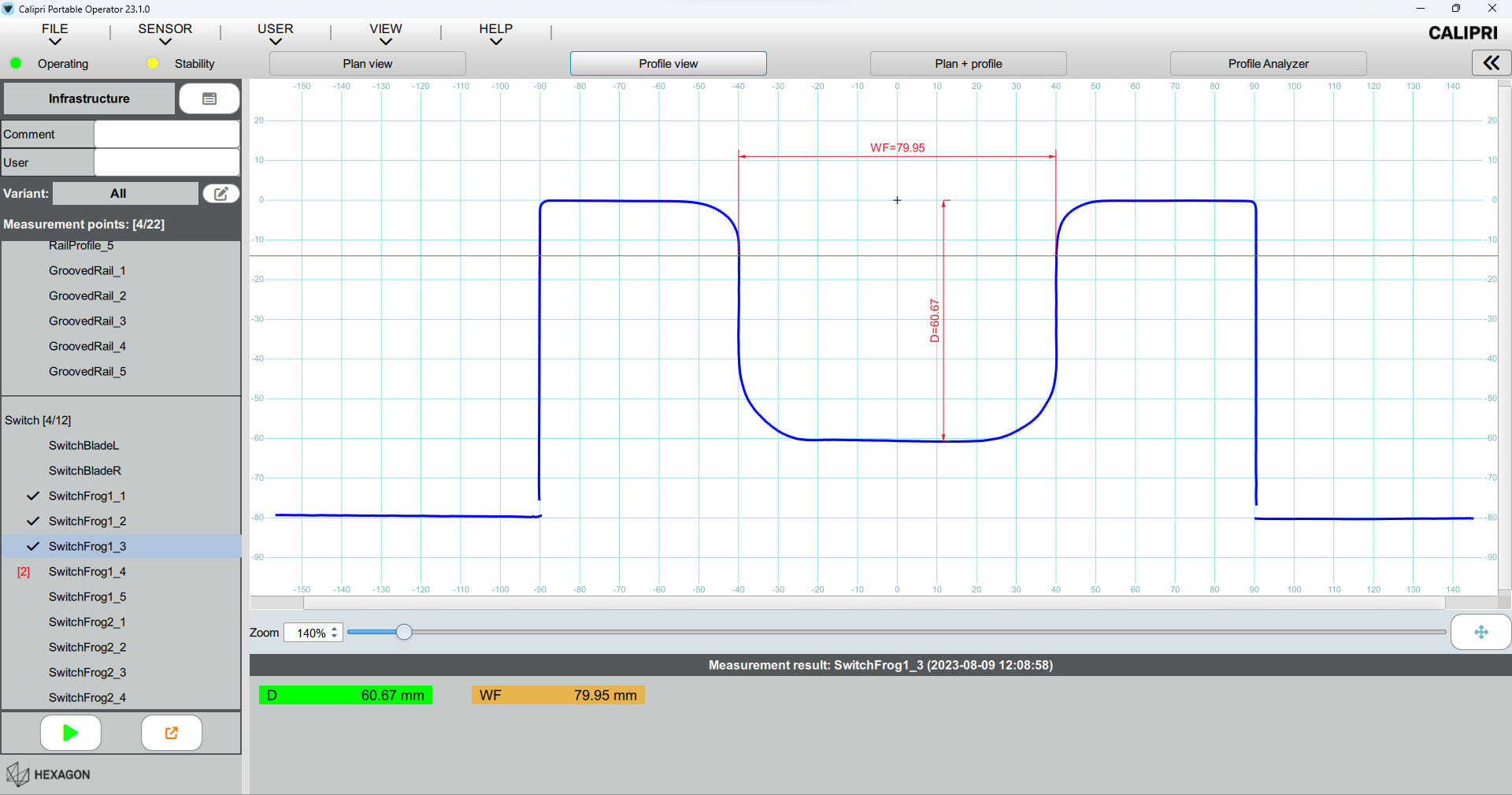Image resolution: width=1512 pixels, height=795 pixels.
Task: Click into the User input field
Action: click(x=167, y=162)
